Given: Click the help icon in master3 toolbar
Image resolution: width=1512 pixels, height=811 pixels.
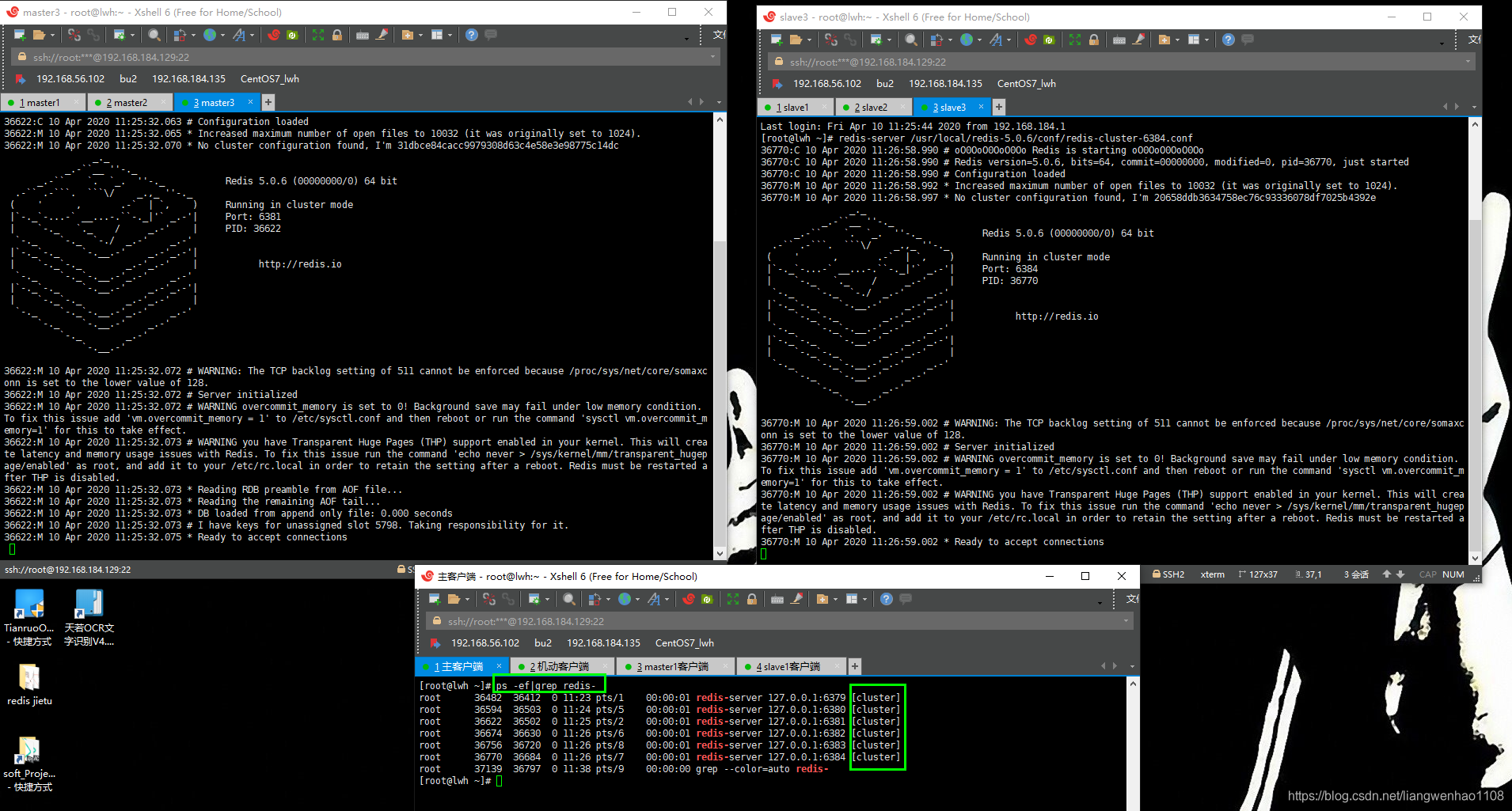Looking at the screenshot, I should click(472, 35).
